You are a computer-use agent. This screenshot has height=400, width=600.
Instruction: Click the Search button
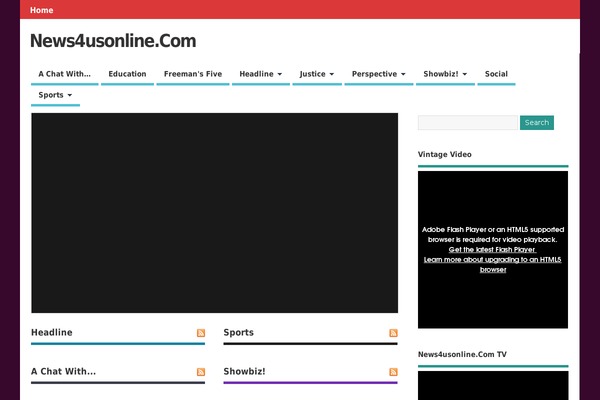coord(536,122)
